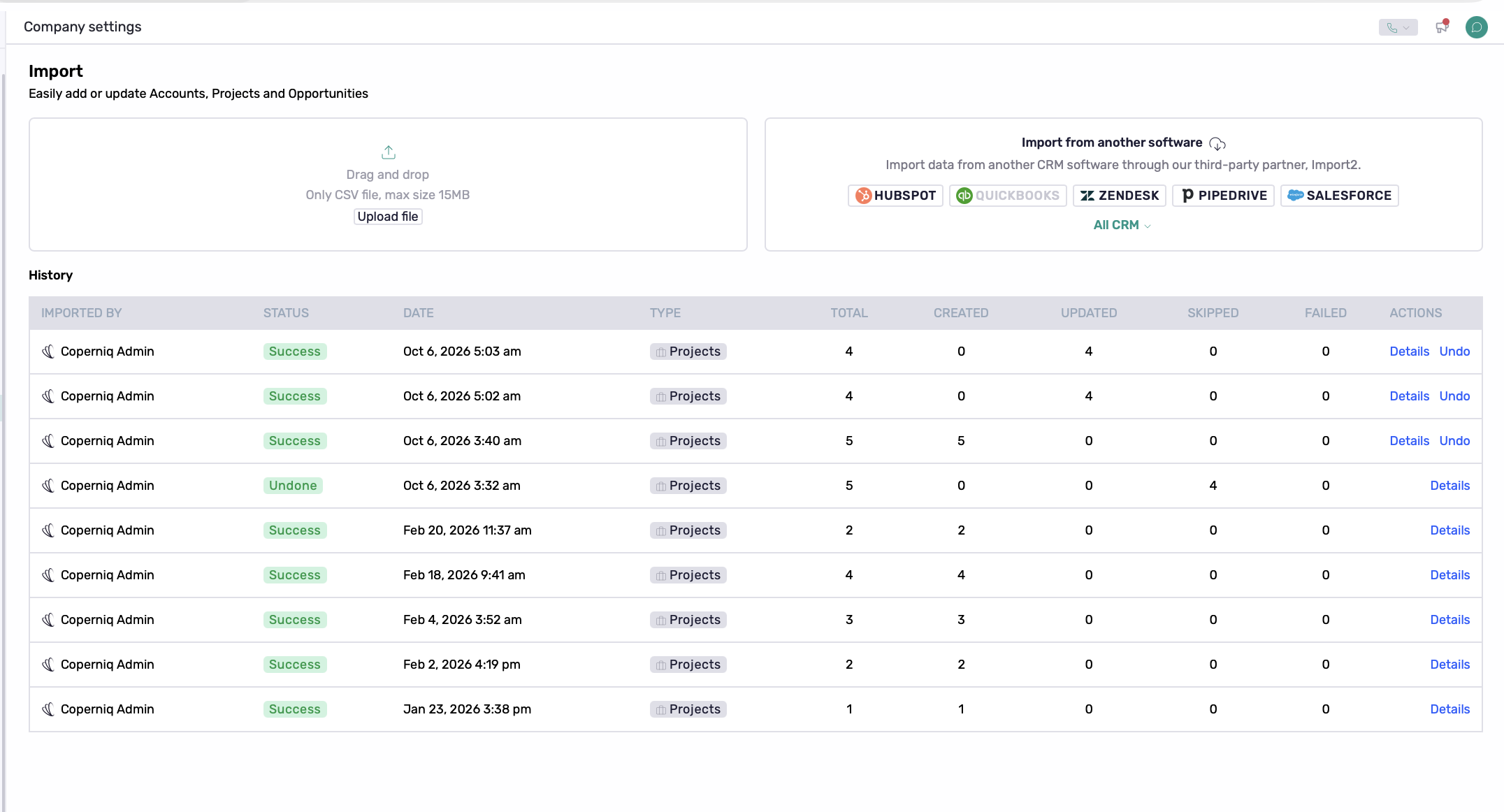
Task: Open the green chat bubble icon
Action: pyautogui.click(x=1476, y=27)
